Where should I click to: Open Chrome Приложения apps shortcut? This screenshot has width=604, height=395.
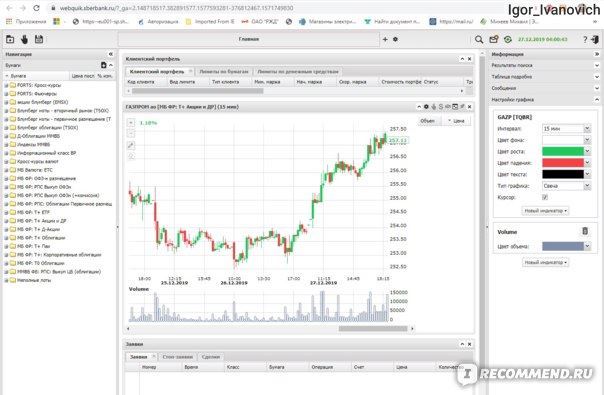point(26,22)
